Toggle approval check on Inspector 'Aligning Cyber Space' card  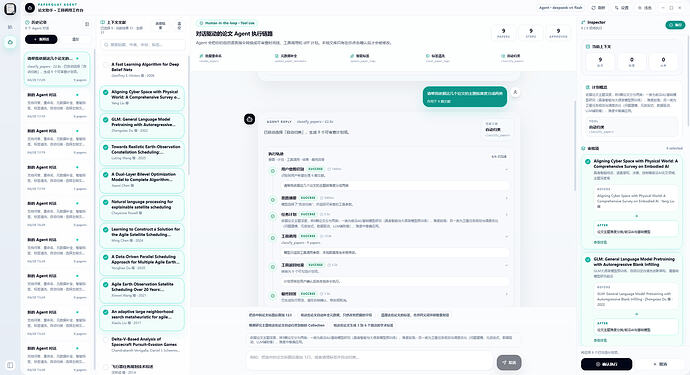pyautogui.click(x=587, y=162)
